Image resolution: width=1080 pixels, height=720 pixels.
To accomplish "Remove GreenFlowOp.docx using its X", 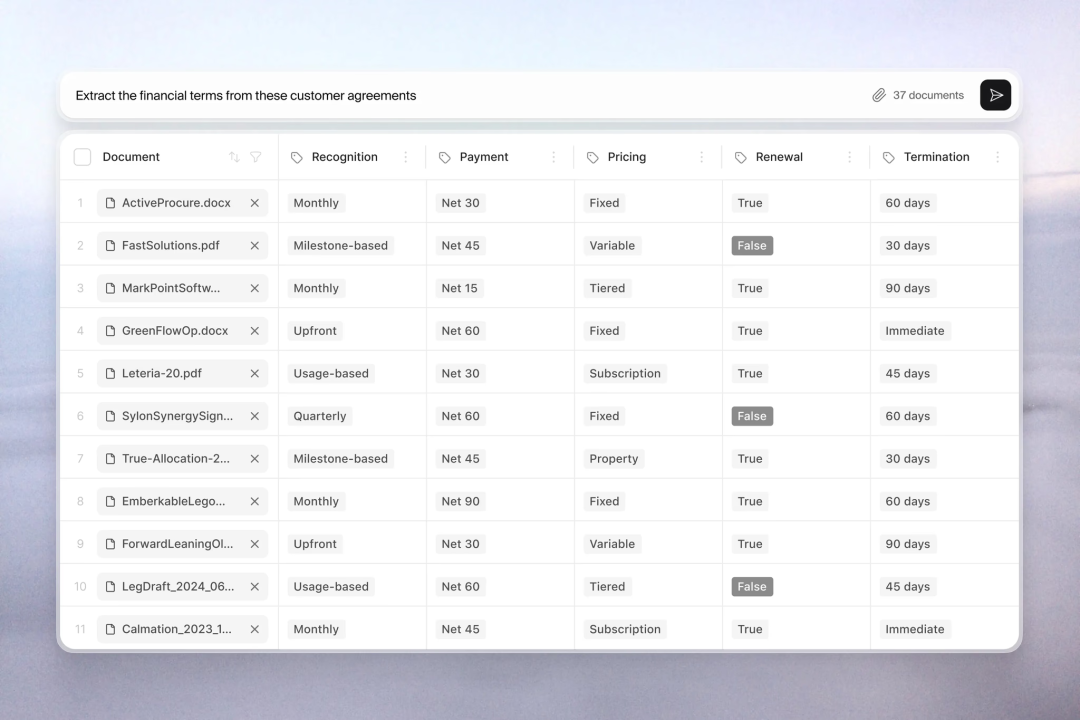I will [x=254, y=331].
